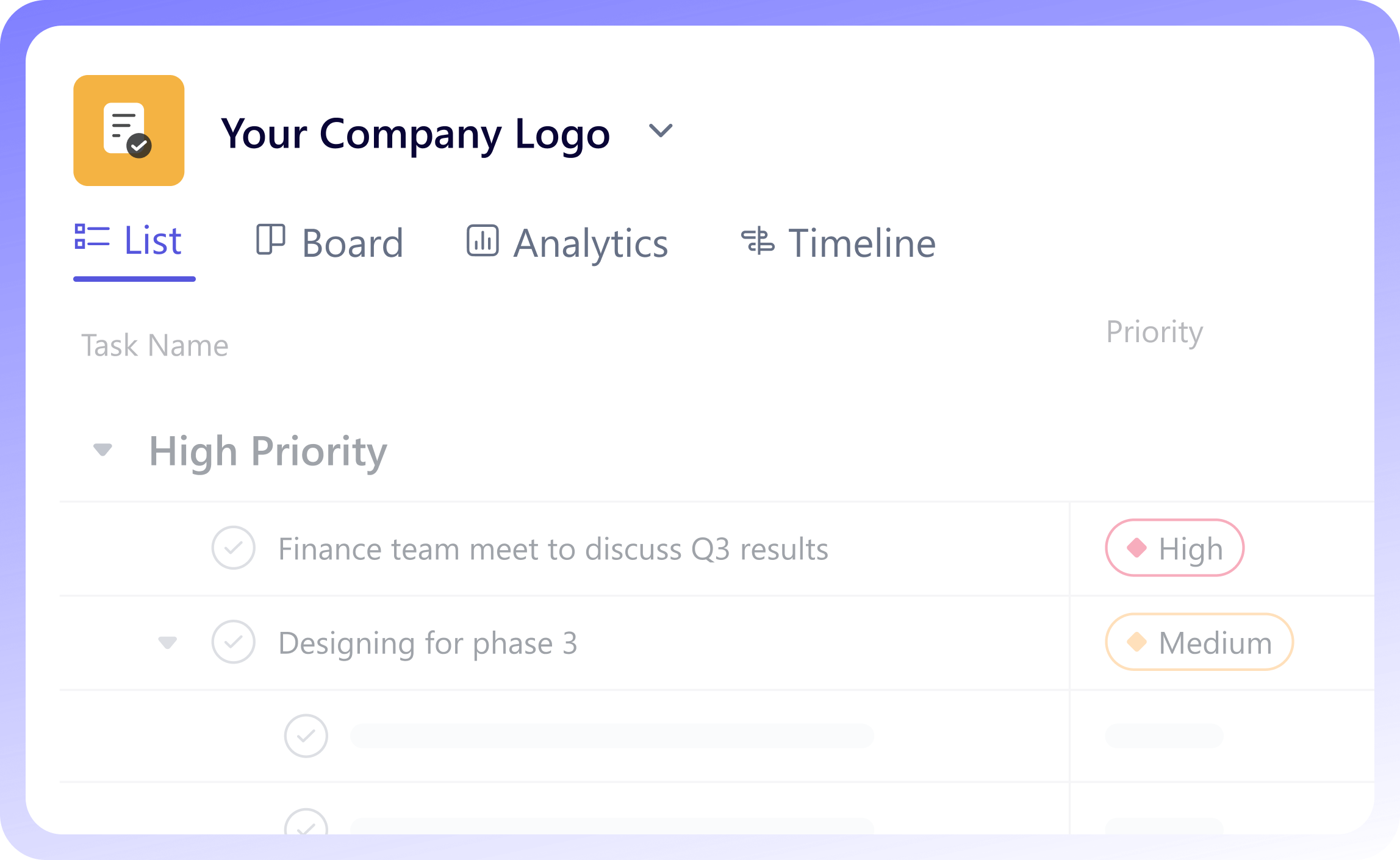Click the Timeline view icon
The image size is (1400, 860).
click(x=758, y=241)
